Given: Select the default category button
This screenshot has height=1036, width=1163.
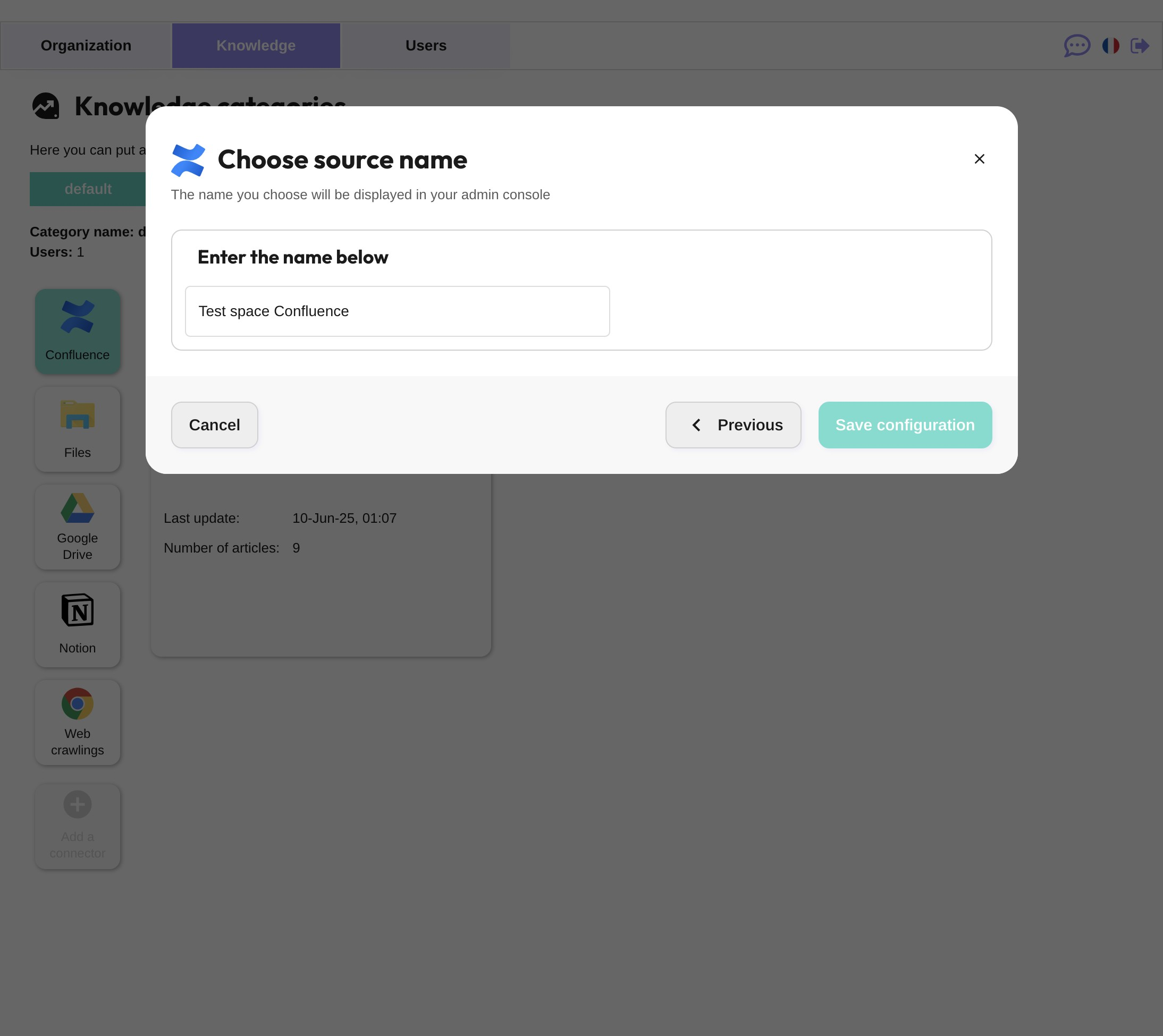Looking at the screenshot, I should pyautogui.click(x=88, y=189).
